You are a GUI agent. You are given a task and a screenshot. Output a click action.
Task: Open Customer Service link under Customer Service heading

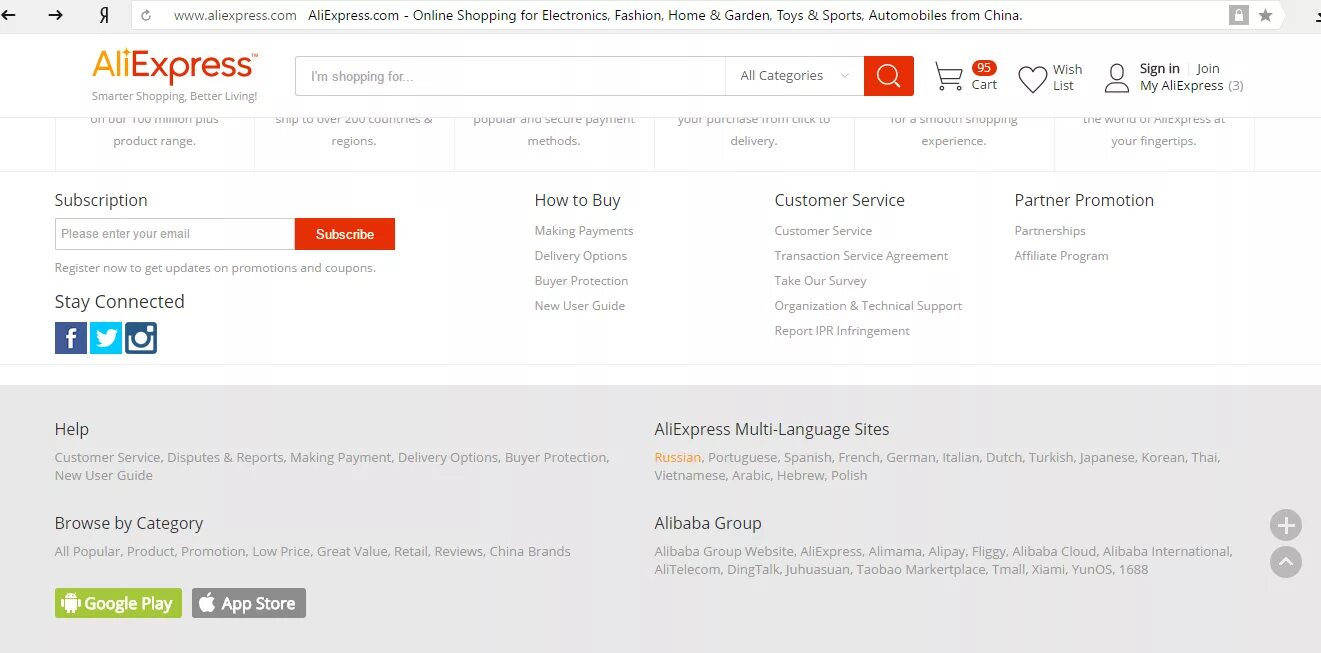823,231
